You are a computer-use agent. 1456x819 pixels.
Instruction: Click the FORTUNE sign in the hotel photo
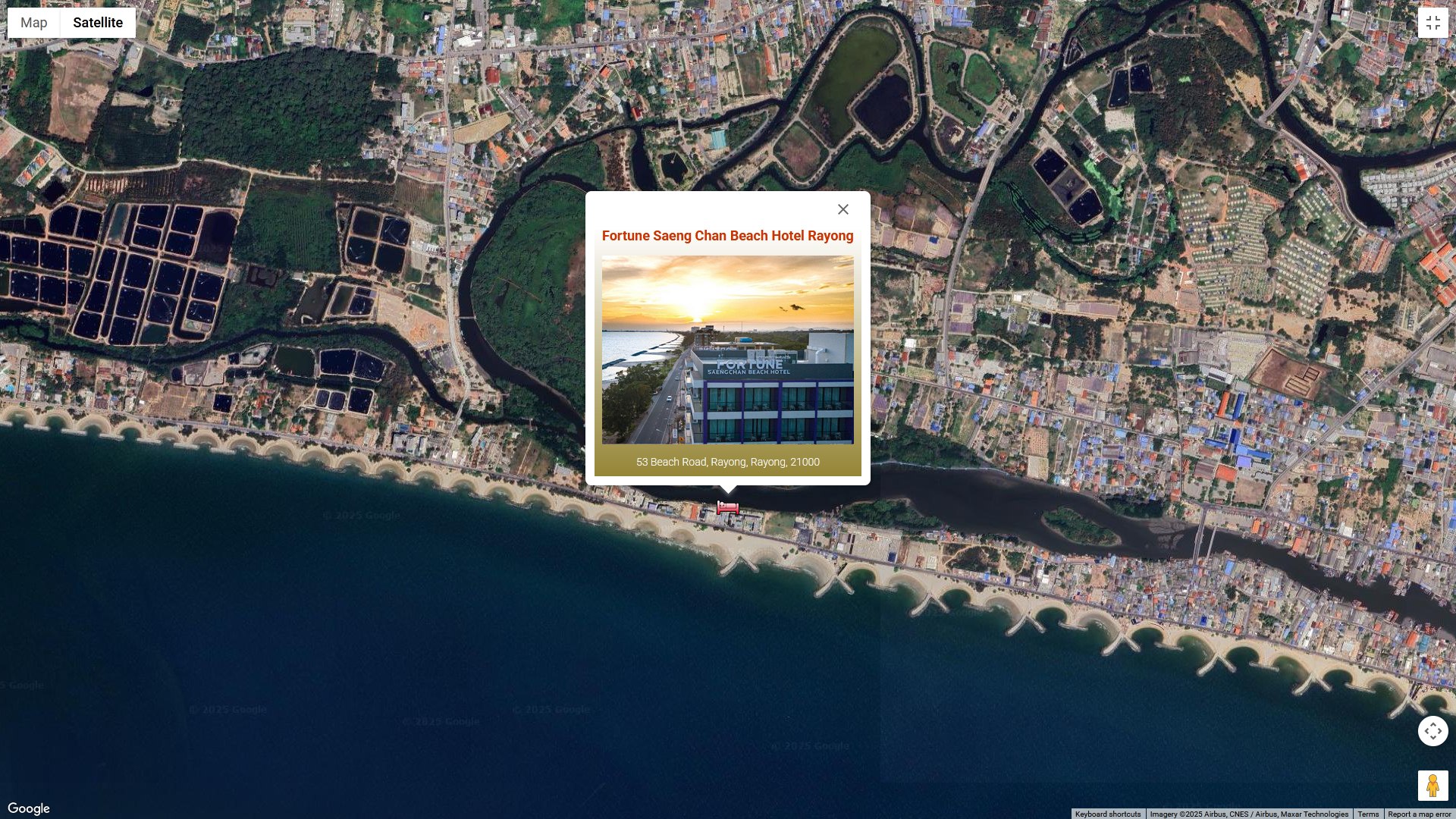point(749,364)
